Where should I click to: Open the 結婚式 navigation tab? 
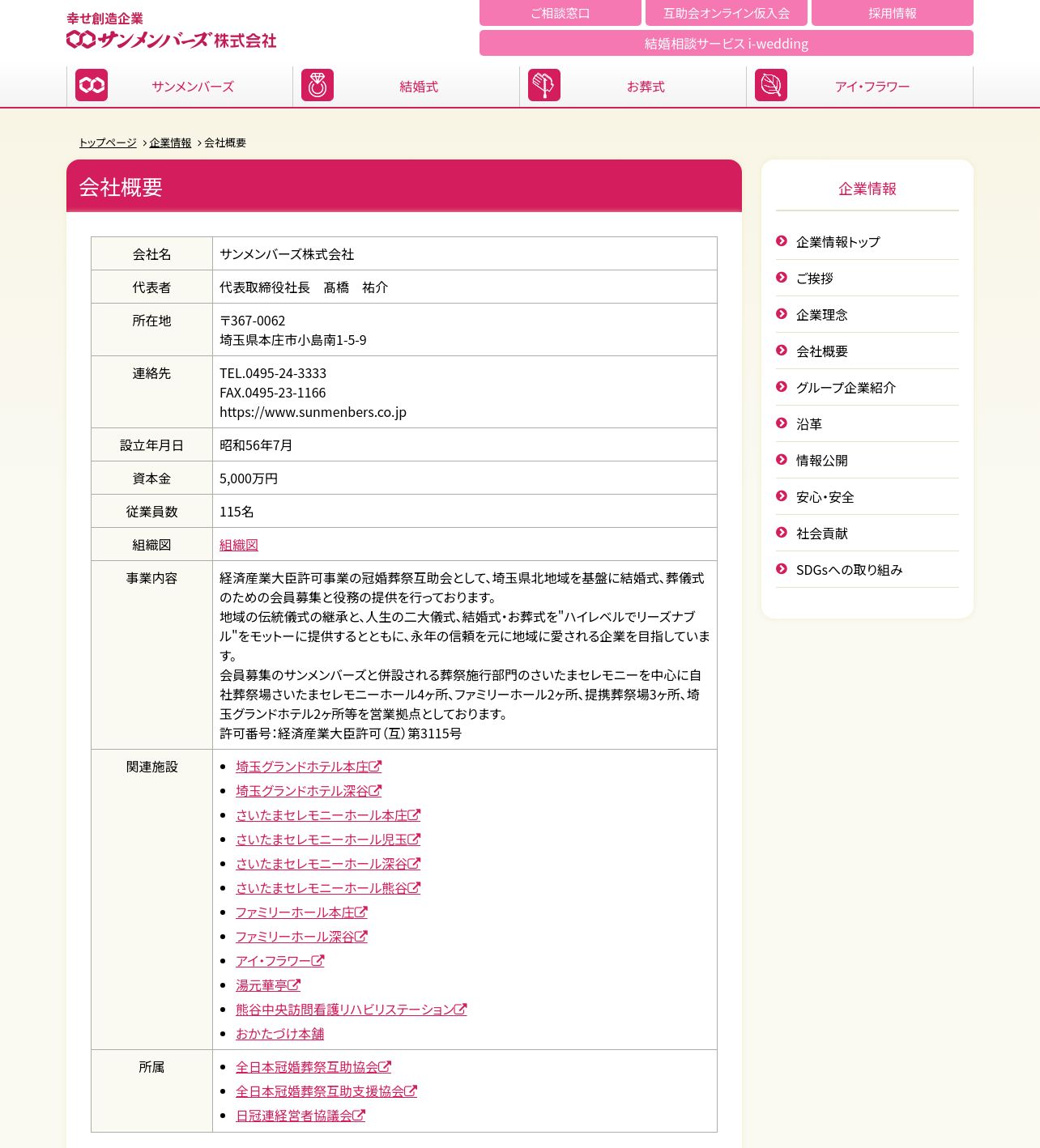click(407, 86)
